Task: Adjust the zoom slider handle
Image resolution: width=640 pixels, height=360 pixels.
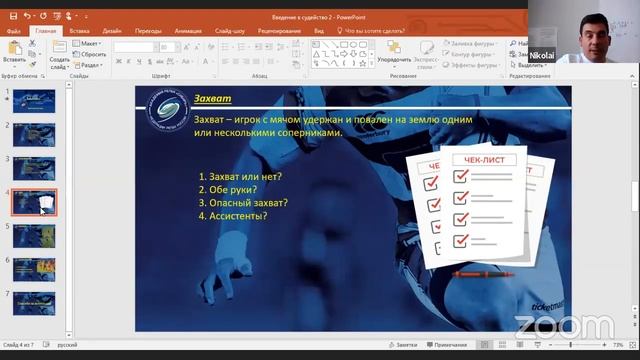Action: [571, 345]
